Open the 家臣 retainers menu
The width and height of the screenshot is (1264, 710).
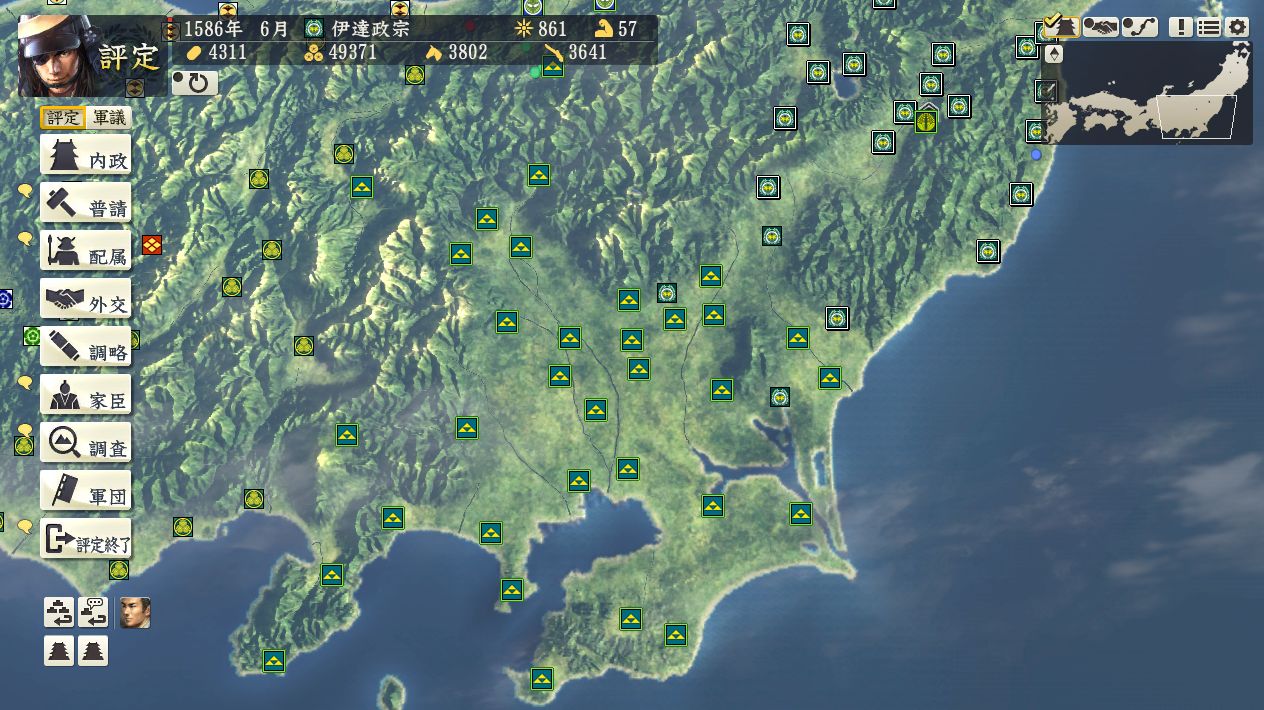click(86, 396)
